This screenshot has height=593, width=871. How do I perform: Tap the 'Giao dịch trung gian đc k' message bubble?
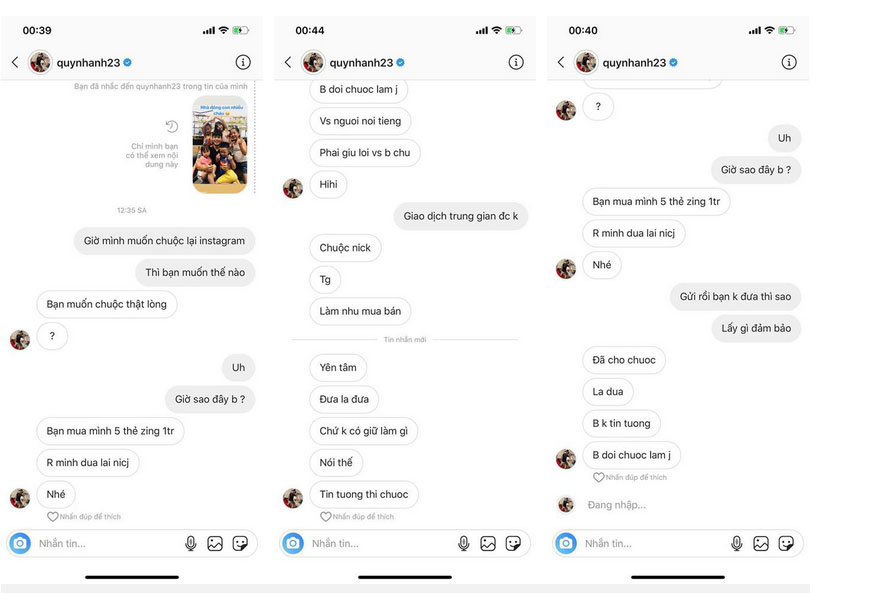pyautogui.click(x=460, y=216)
